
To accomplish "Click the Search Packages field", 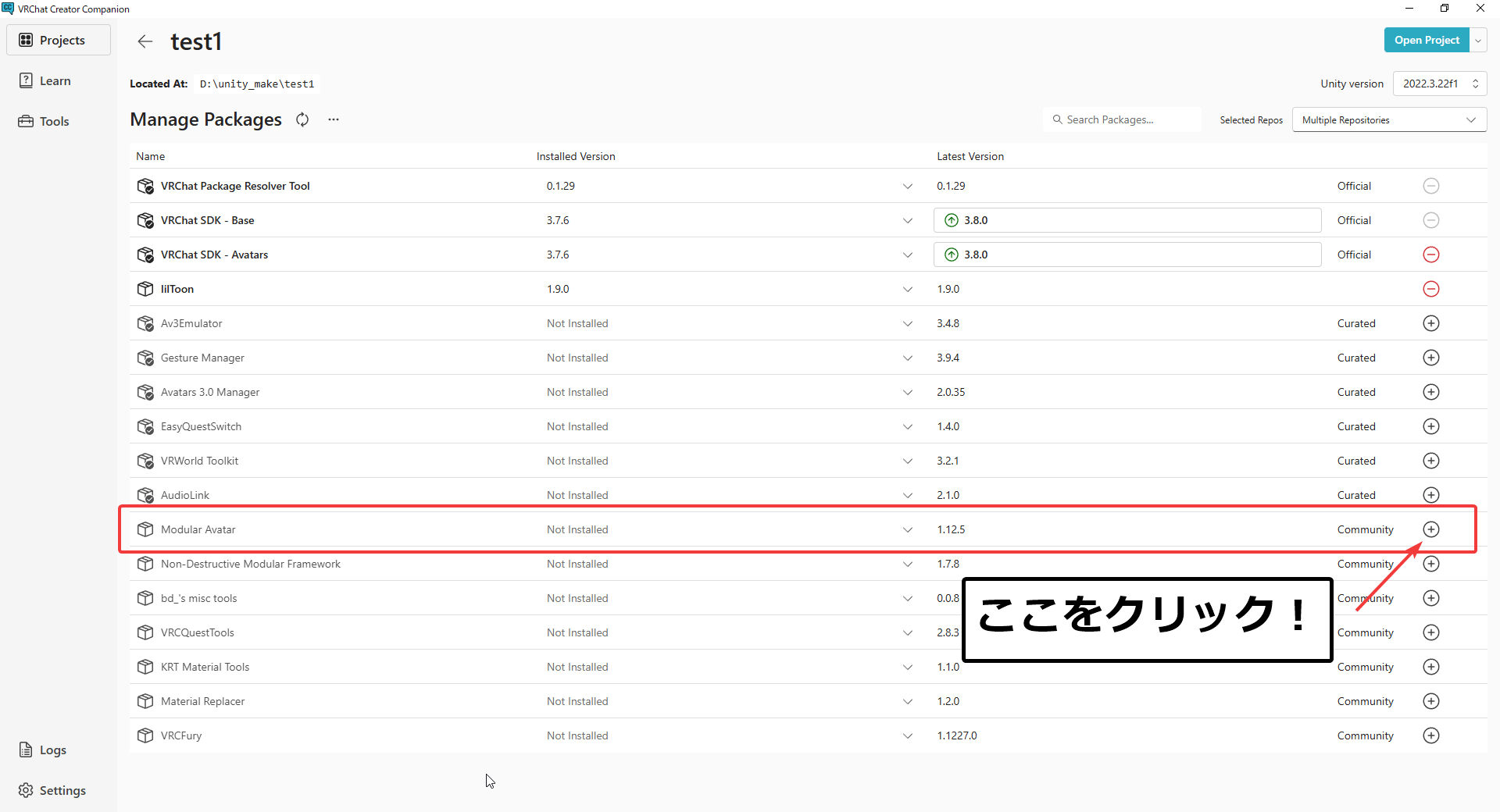I will 1122,119.
